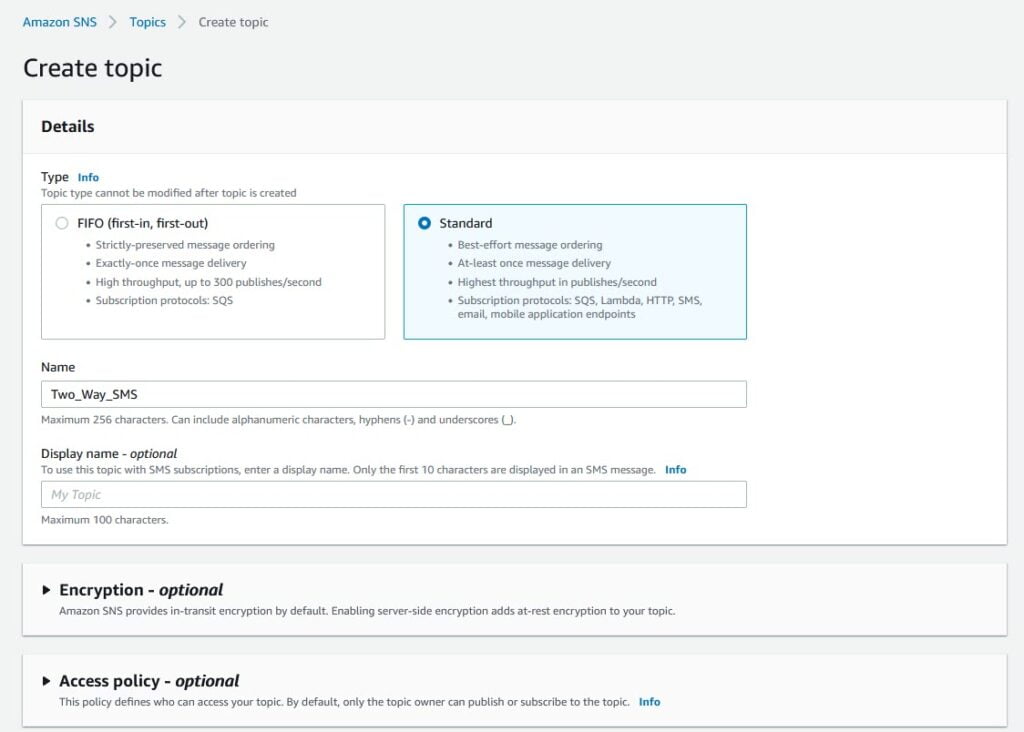Go to Topics breadcrumb link
This screenshot has height=732, width=1024.
148,22
